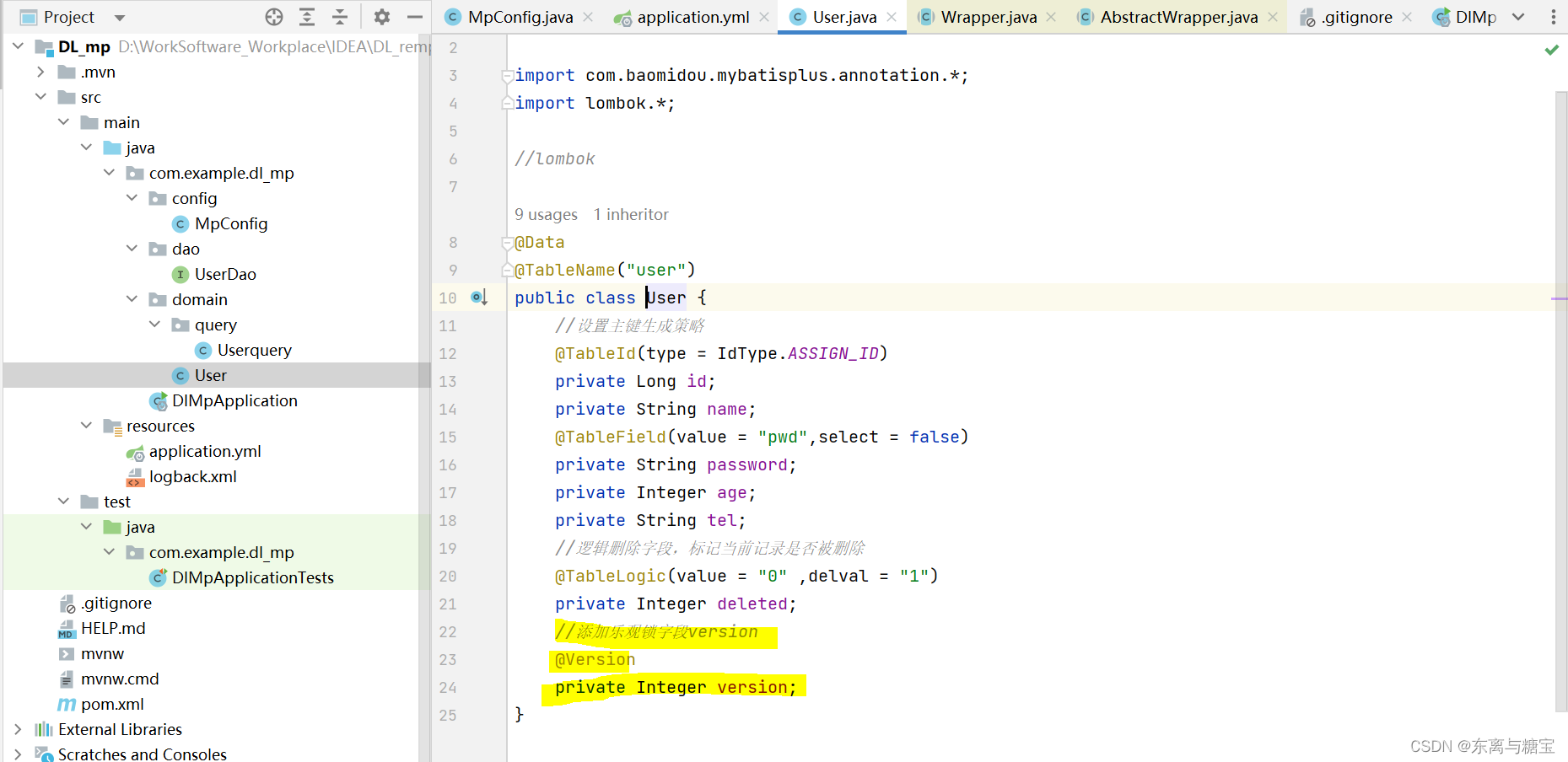Click the green inspection checkmark indicator
Screen dimensions: 1568x762
click(x=1551, y=50)
